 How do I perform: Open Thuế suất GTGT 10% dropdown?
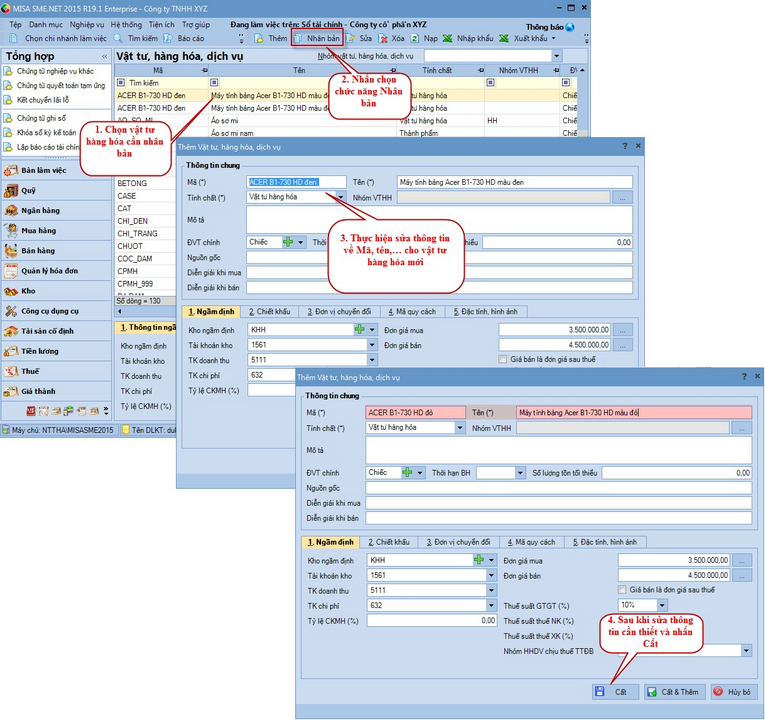click(x=662, y=605)
